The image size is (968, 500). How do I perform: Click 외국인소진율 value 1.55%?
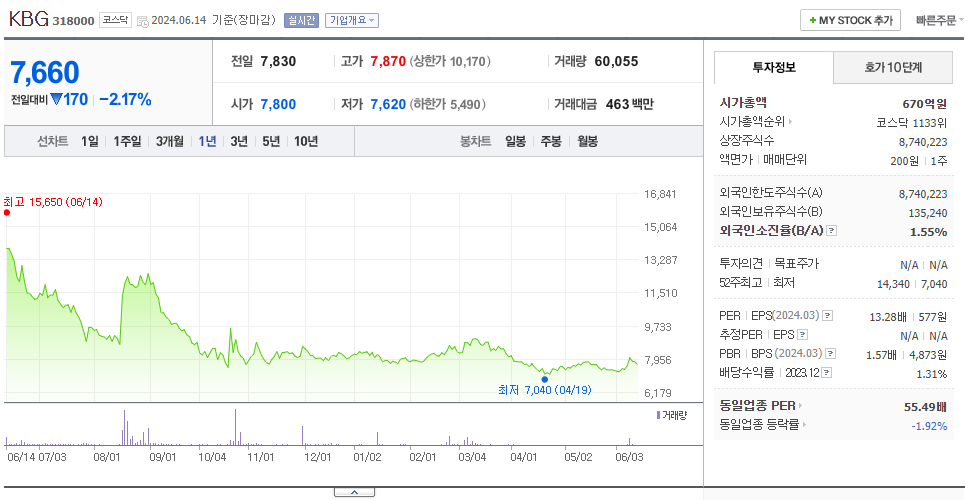coord(928,232)
